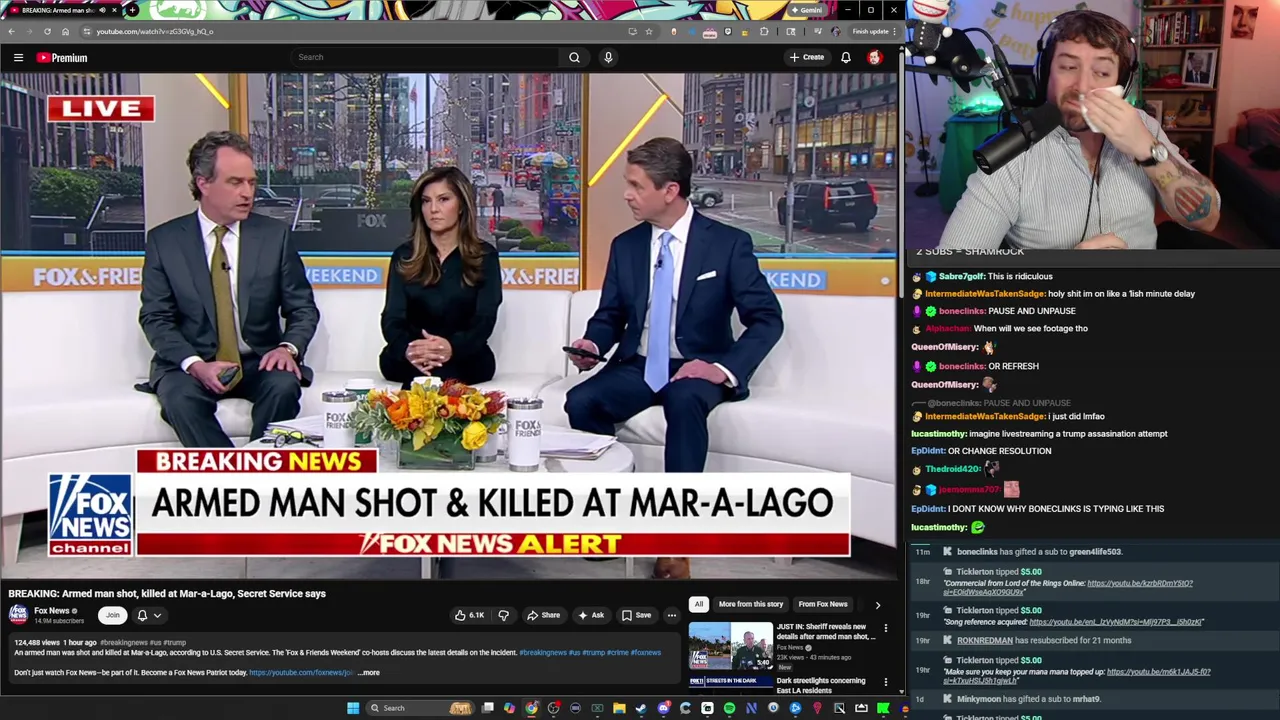Open options for JUST IN Sheriff video

tap(885, 629)
